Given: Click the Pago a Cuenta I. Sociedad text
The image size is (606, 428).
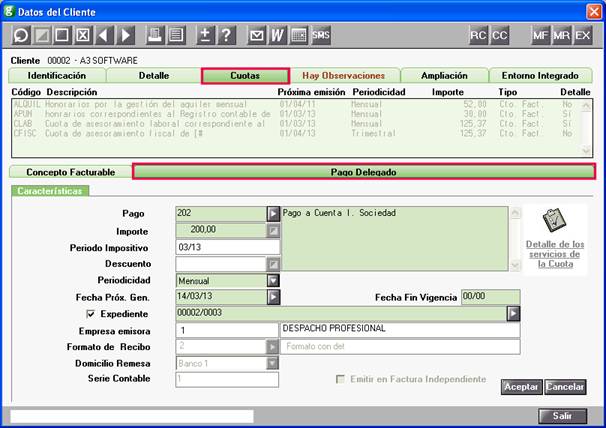Looking at the screenshot, I should 339,213.
